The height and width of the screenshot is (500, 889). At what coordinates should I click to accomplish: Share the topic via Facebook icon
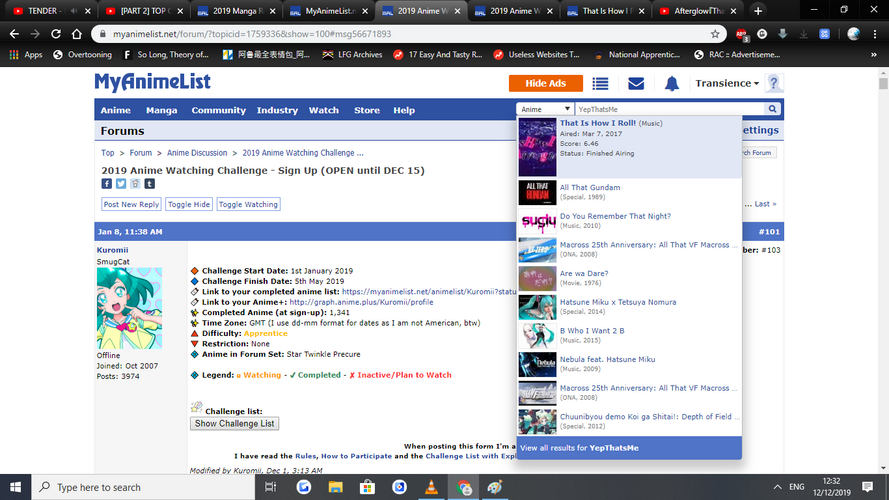(106, 184)
